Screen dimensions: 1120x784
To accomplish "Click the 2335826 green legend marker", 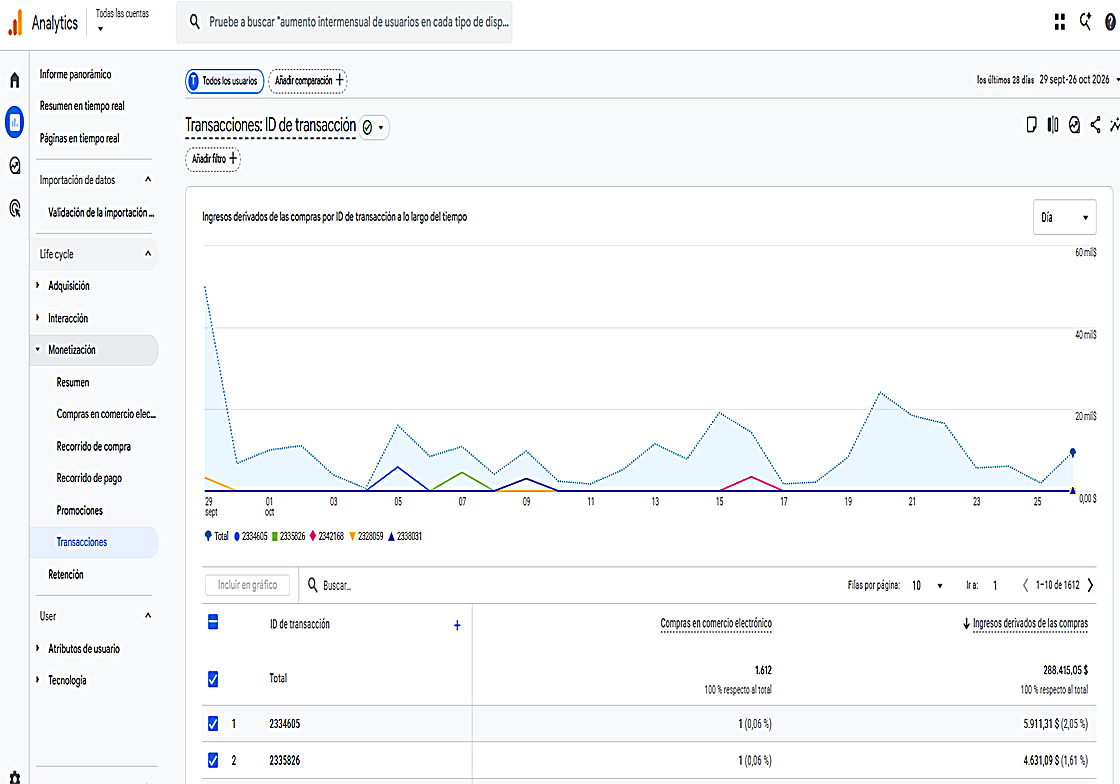I will point(275,536).
